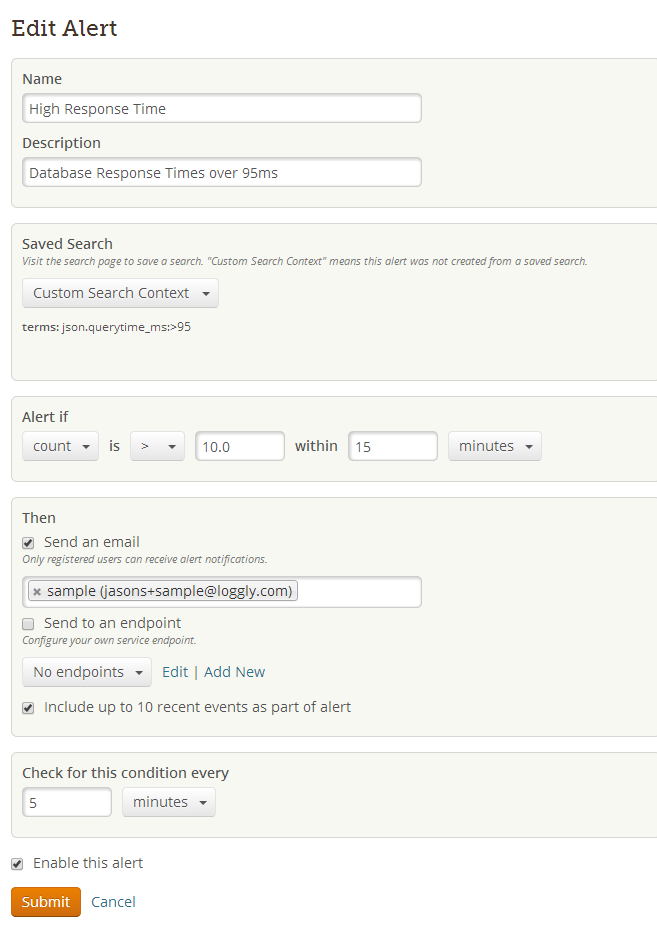Screen dimensions: 657x925
Task: Click the Cancel link
Action: (113, 902)
